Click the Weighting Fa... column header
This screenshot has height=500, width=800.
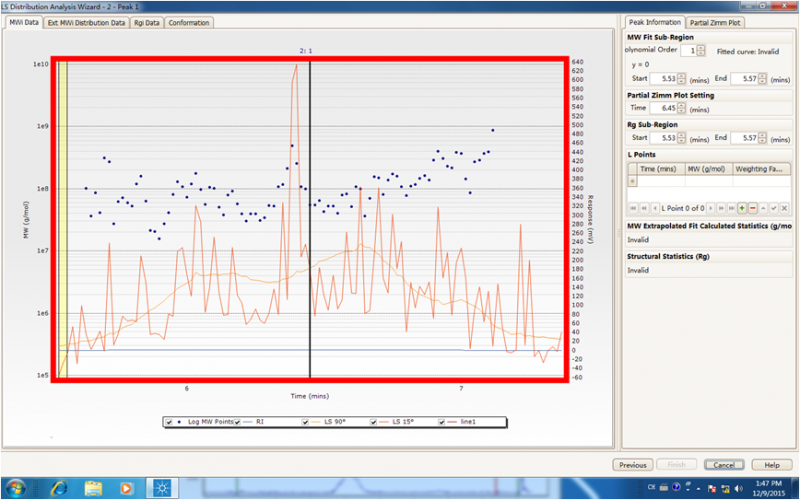(762, 169)
